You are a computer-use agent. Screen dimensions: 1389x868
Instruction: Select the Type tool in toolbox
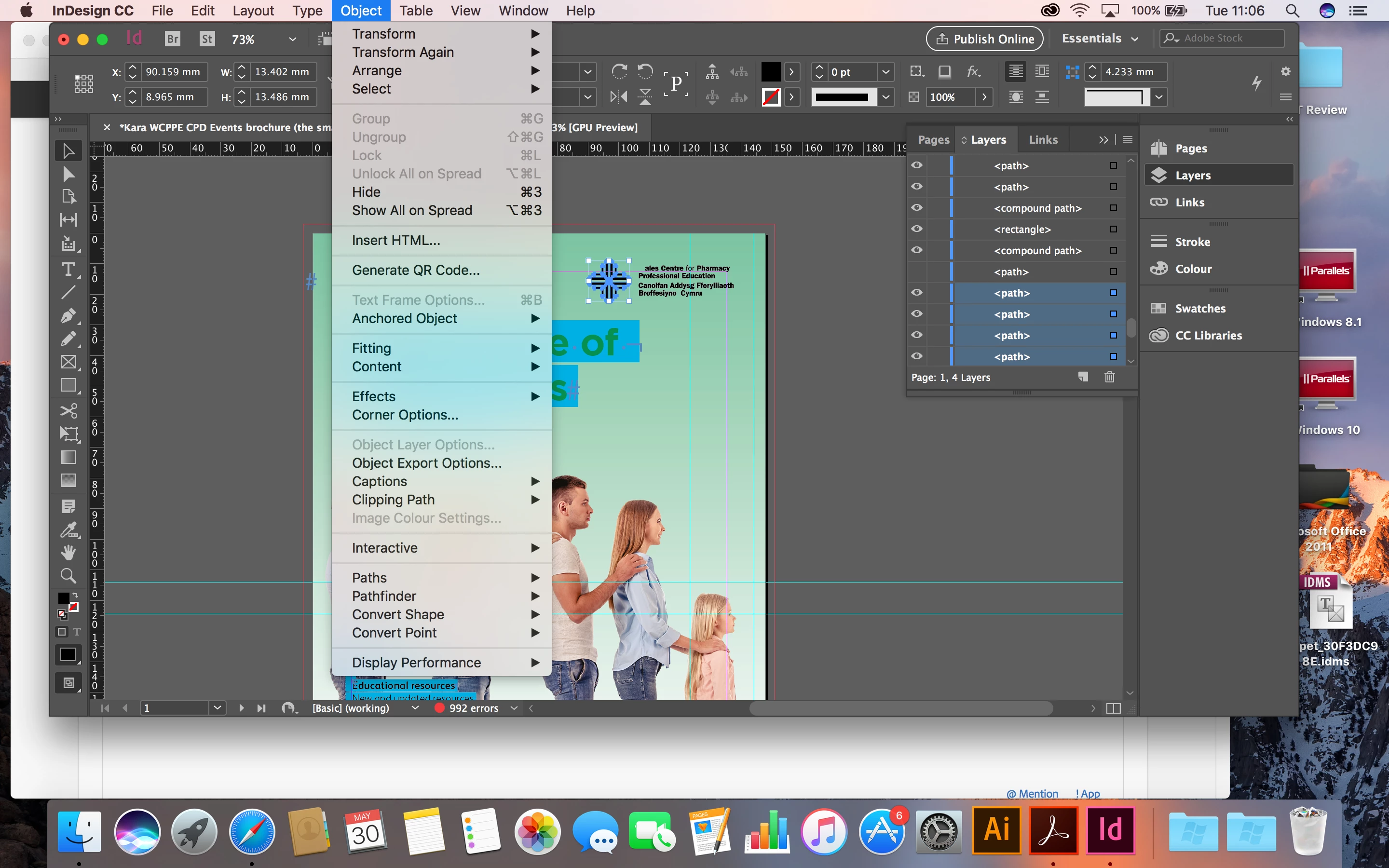[x=68, y=269]
